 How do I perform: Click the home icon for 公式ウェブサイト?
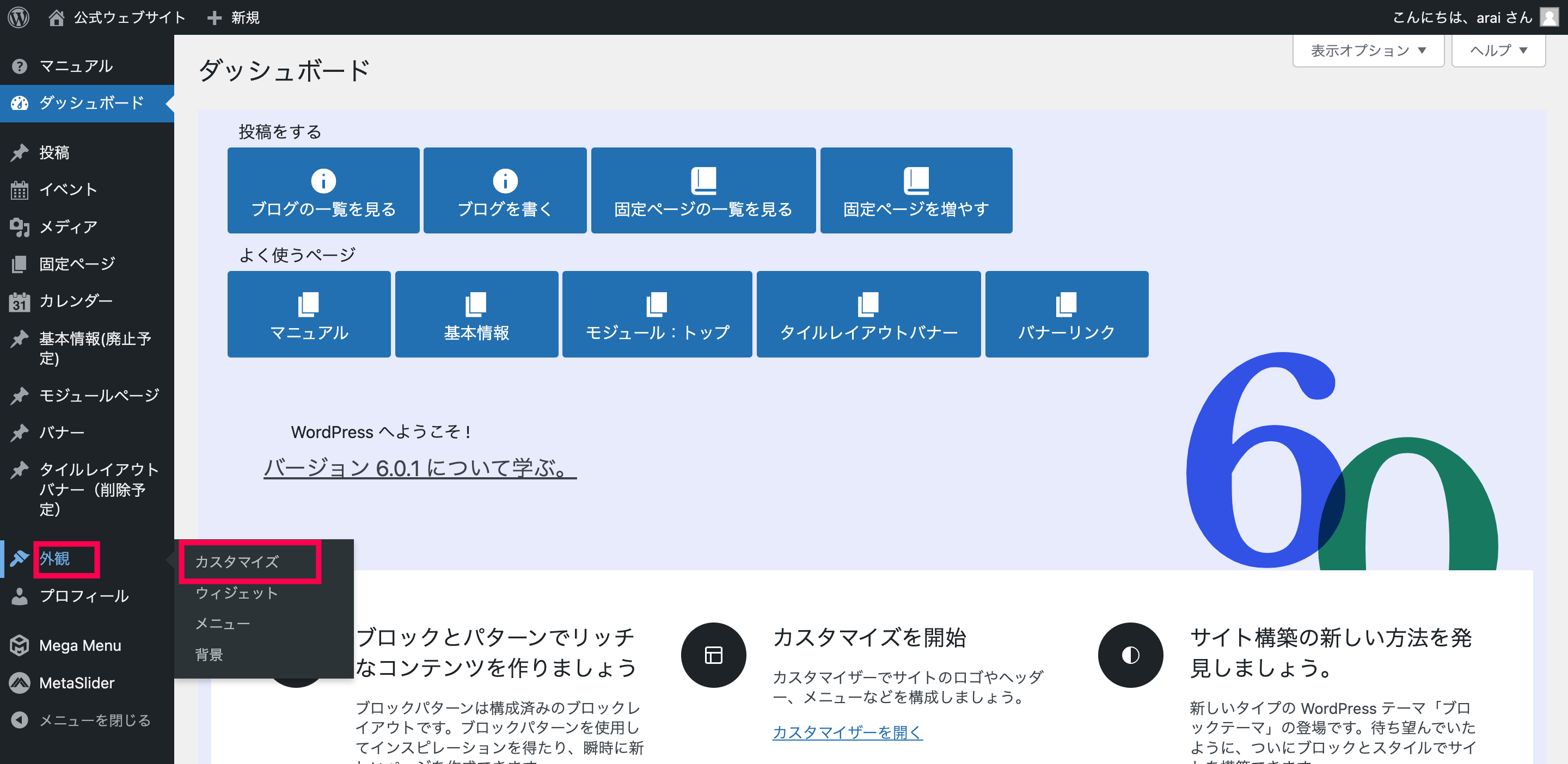coord(56,17)
